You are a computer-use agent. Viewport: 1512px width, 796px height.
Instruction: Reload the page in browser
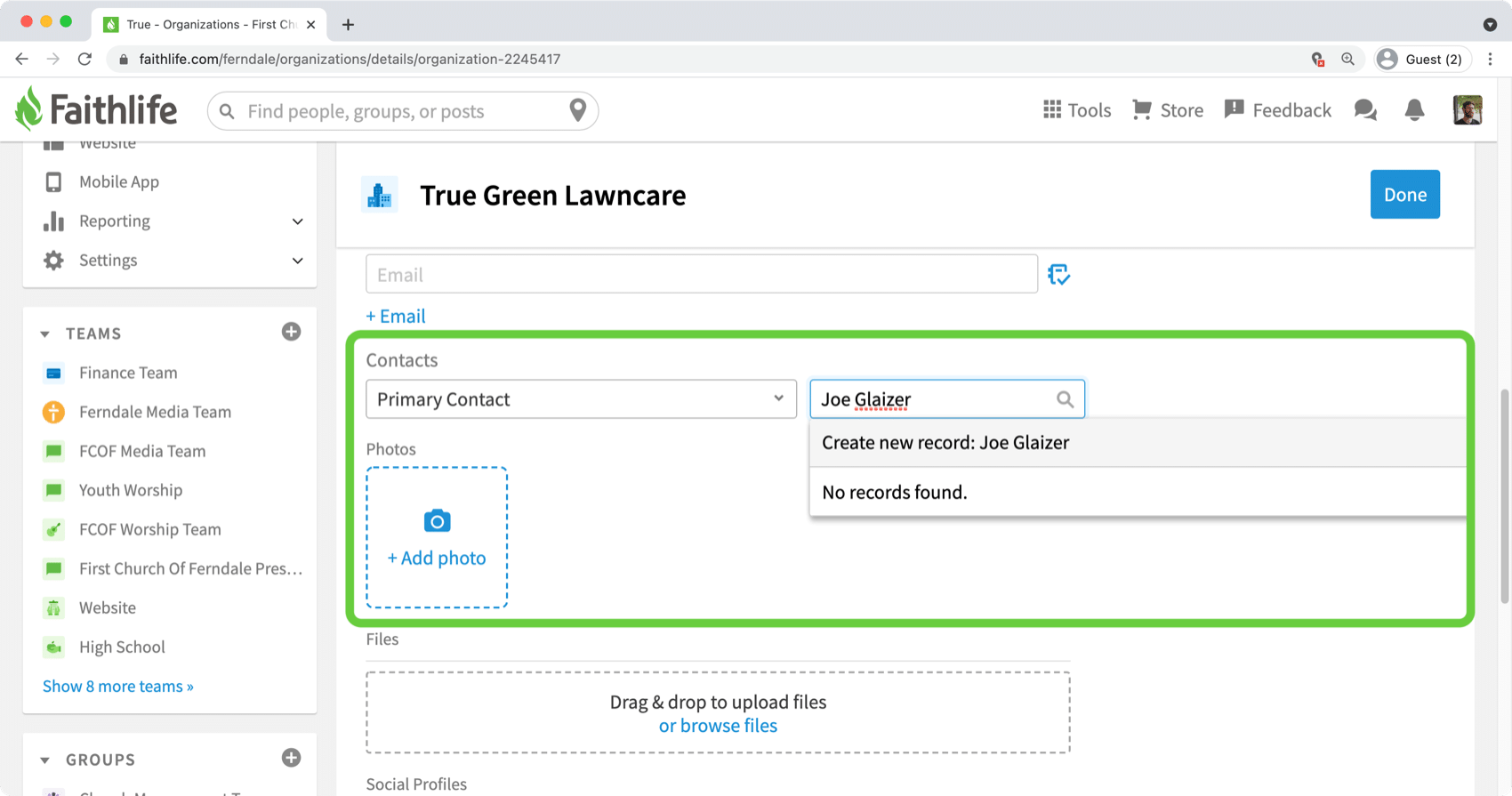coord(84,59)
